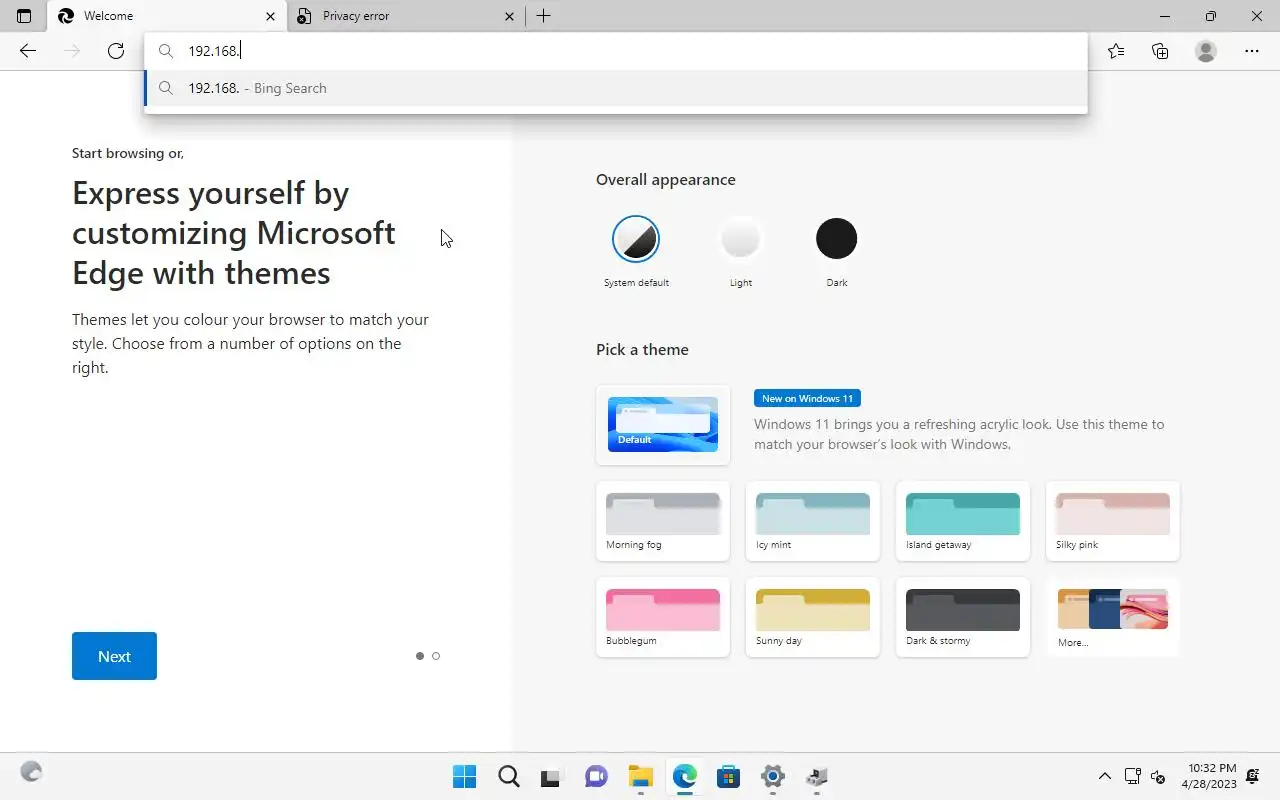Close the Privacy error tab
Image resolution: width=1280 pixels, height=800 pixels.
click(x=510, y=16)
